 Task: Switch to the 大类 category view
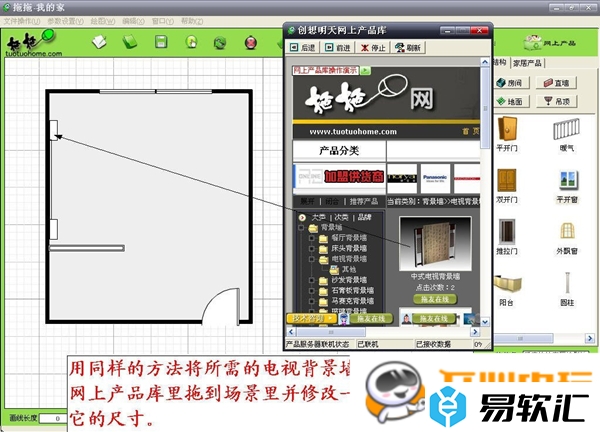(318, 217)
